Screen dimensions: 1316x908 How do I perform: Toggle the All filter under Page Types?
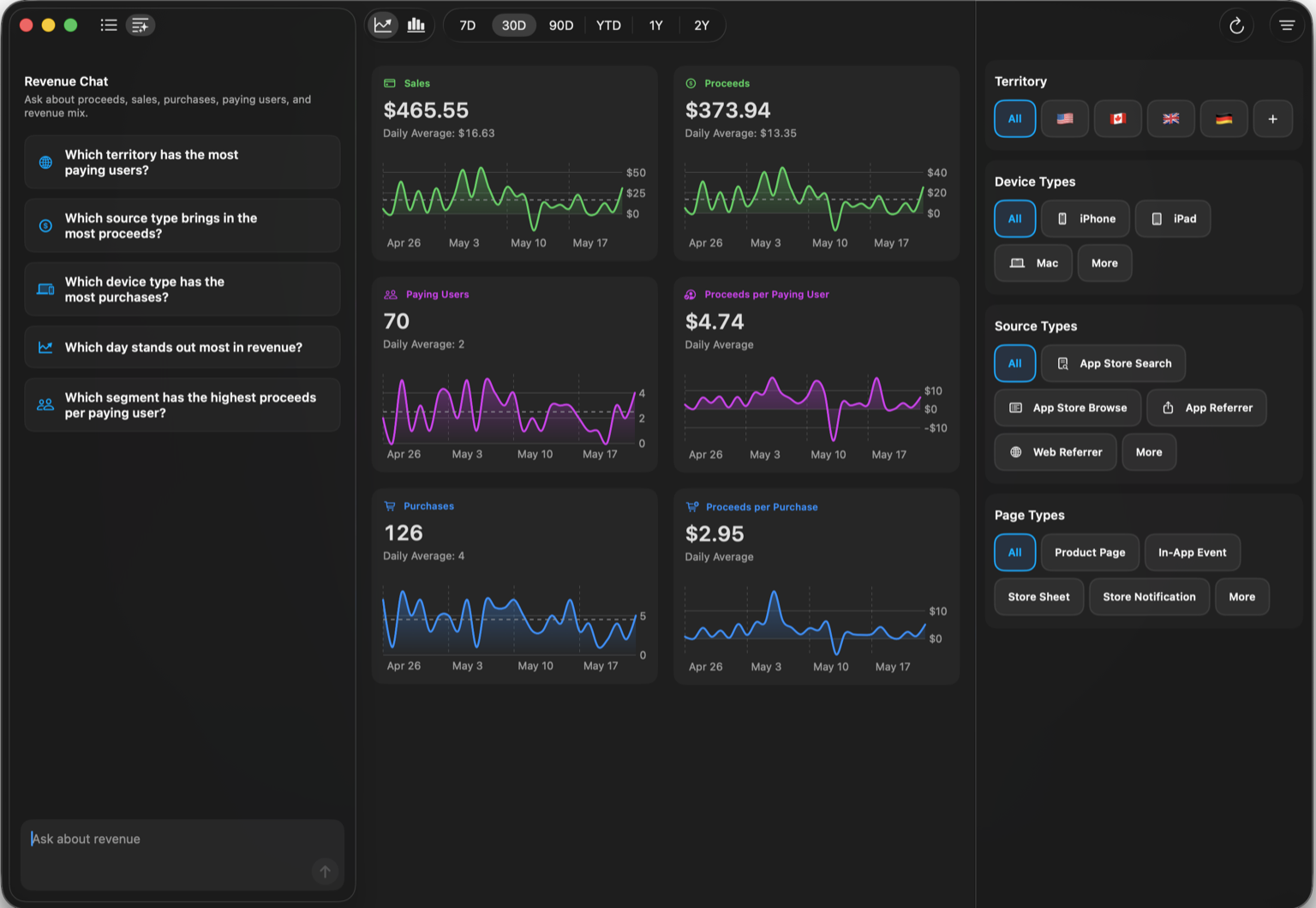(1015, 553)
